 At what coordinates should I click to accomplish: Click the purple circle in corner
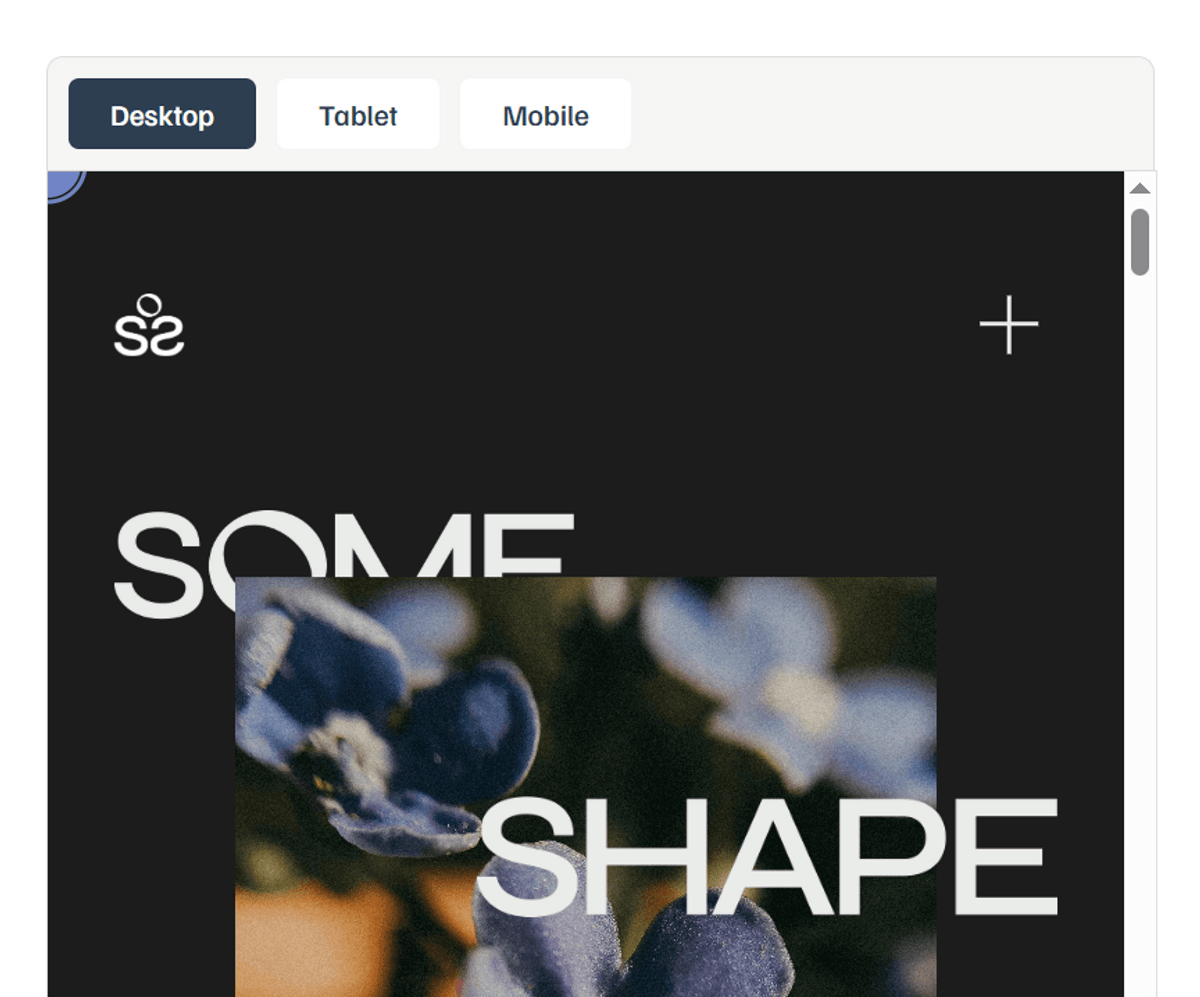click(66, 185)
